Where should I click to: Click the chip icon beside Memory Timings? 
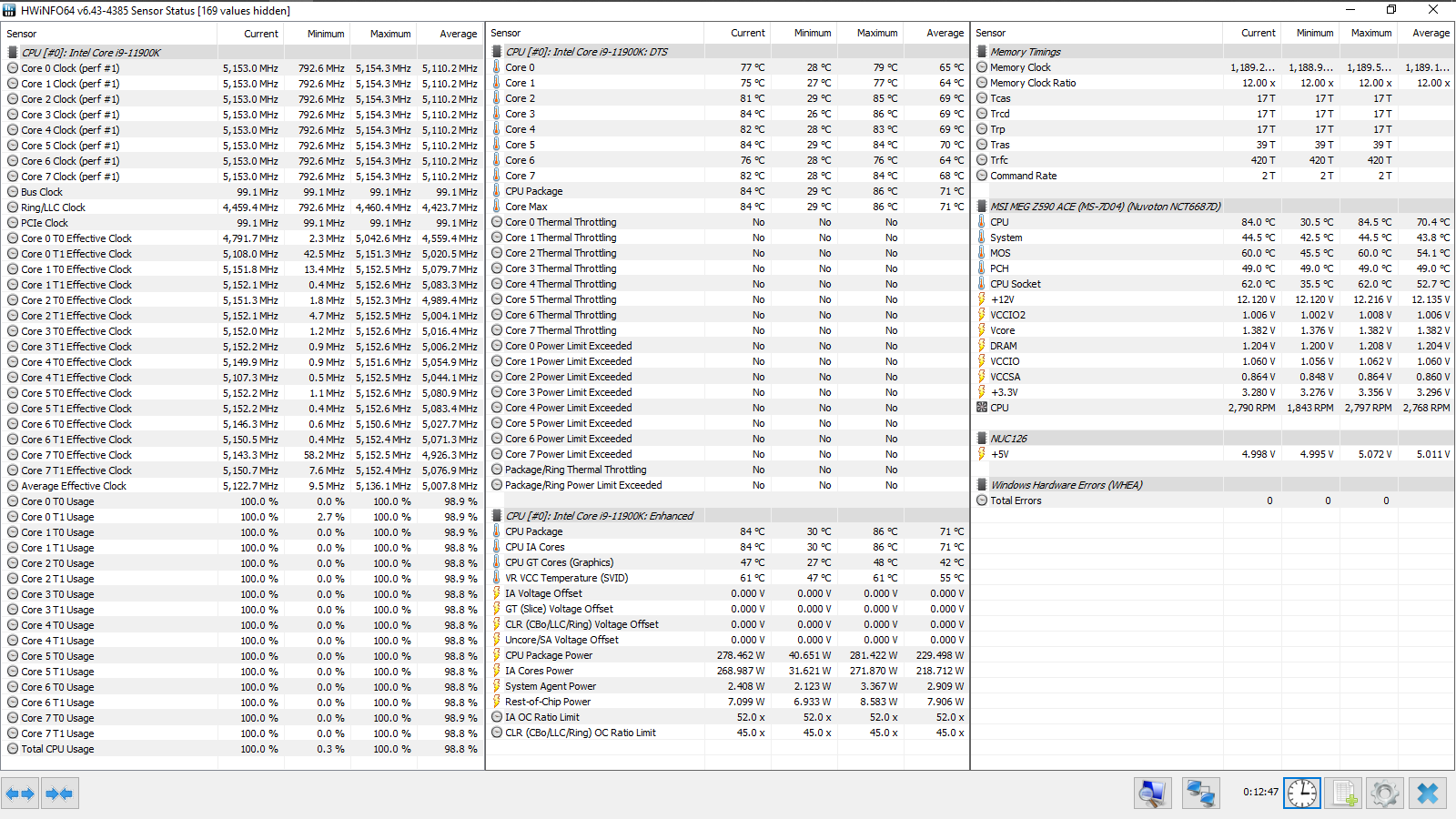[x=982, y=52]
